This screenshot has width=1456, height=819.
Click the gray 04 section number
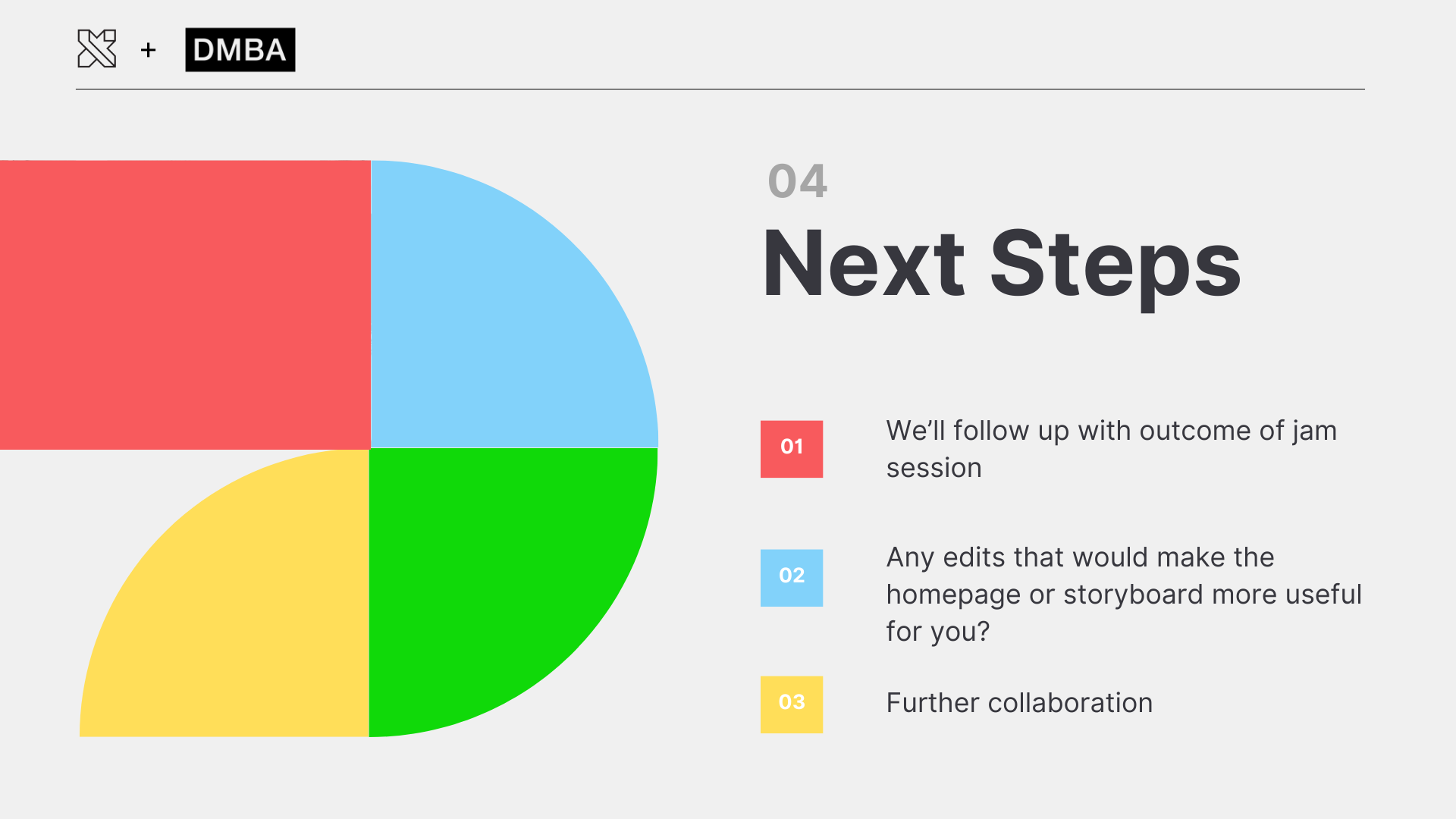pyautogui.click(x=797, y=182)
